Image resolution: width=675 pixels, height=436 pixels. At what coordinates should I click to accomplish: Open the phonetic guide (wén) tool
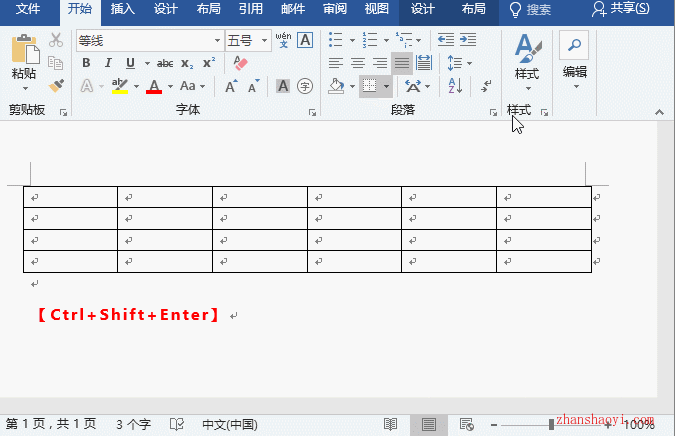(283, 40)
